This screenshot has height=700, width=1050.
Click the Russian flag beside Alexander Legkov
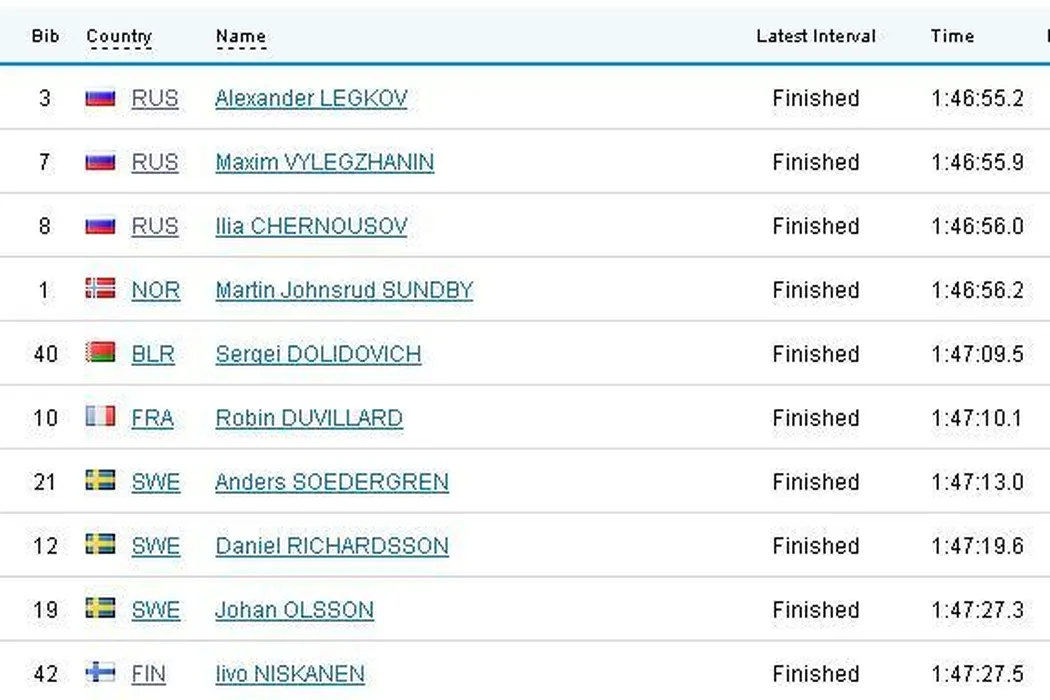pos(100,98)
